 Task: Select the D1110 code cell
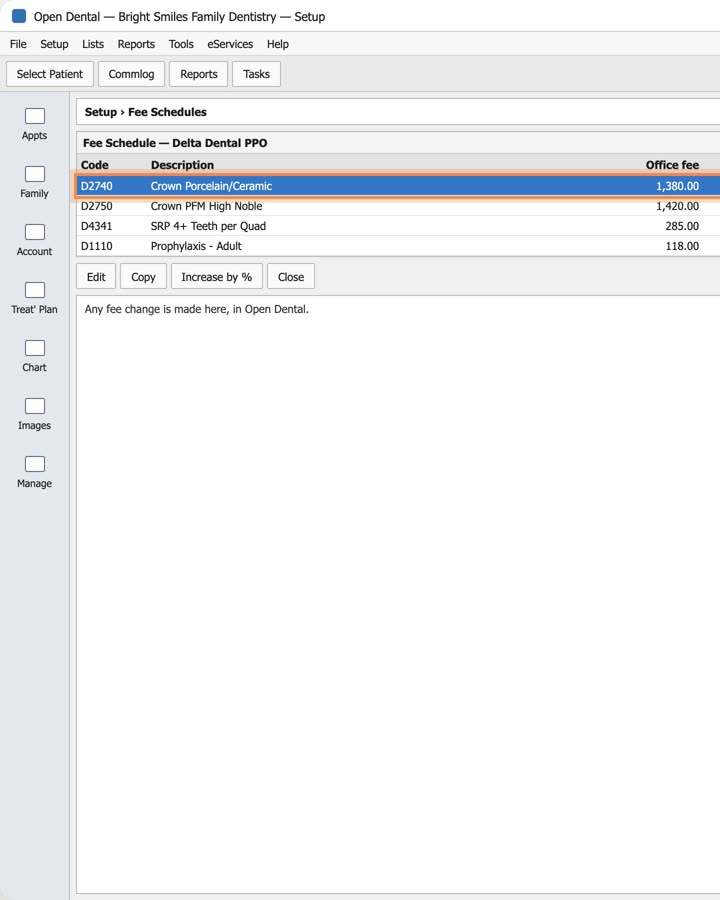(96, 246)
